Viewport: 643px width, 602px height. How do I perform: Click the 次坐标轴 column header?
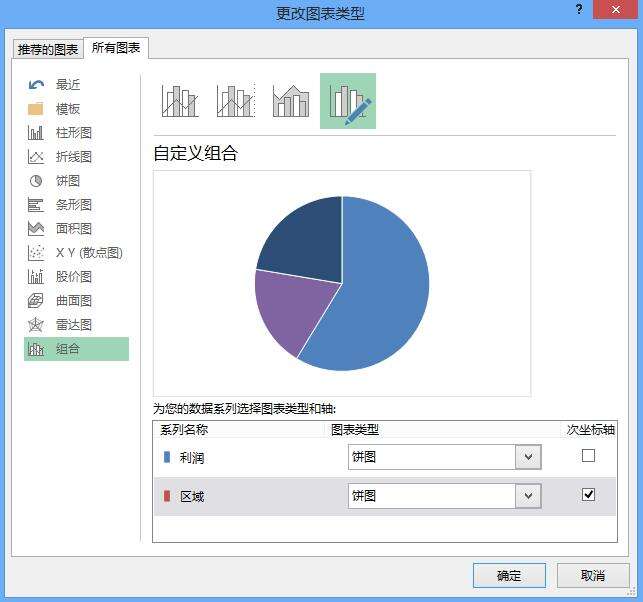(591, 429)
